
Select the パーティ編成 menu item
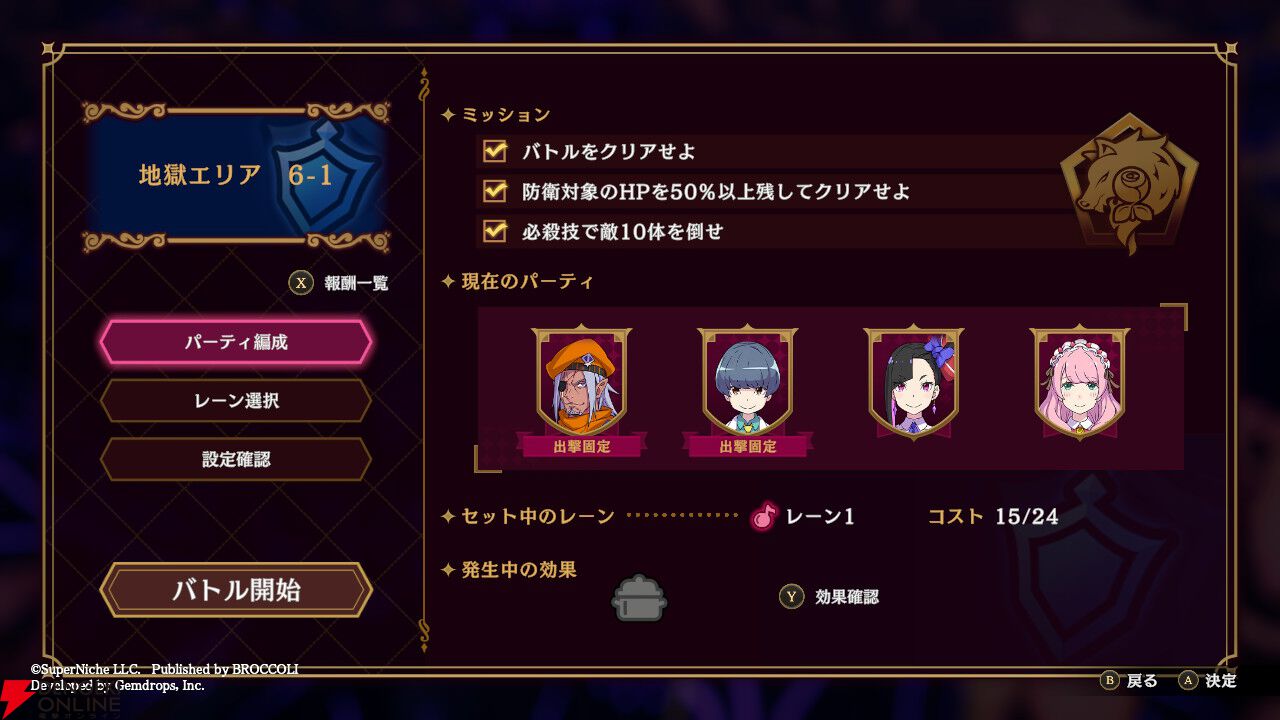(236, 342)
